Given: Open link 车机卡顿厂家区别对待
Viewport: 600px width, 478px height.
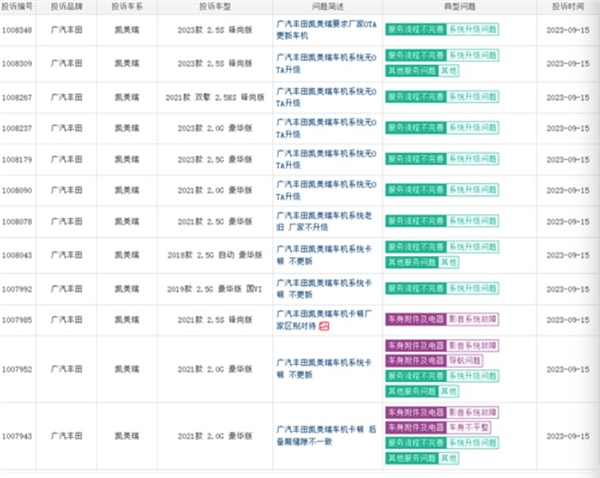Looking at the screenshot, I should pyautogui.click(x=324, y=320).
